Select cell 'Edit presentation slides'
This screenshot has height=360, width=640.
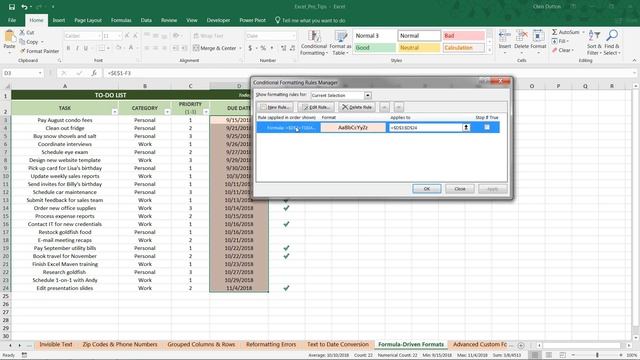coord(65,288)
